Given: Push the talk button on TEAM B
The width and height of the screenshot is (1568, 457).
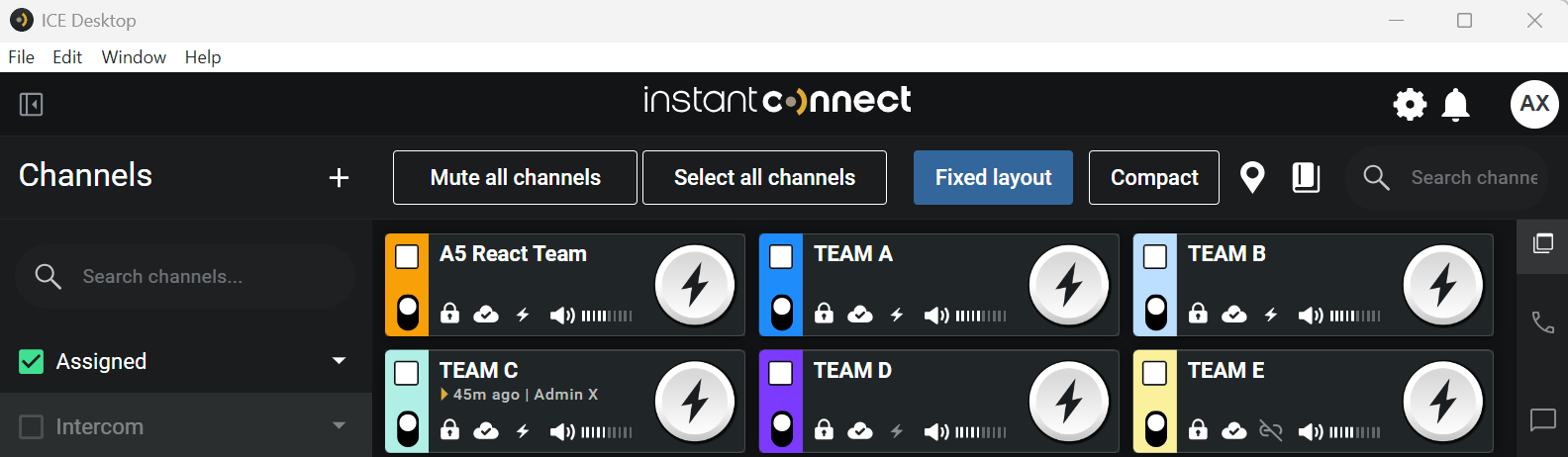Looking at the screenshot, I should pos(1443,286).
